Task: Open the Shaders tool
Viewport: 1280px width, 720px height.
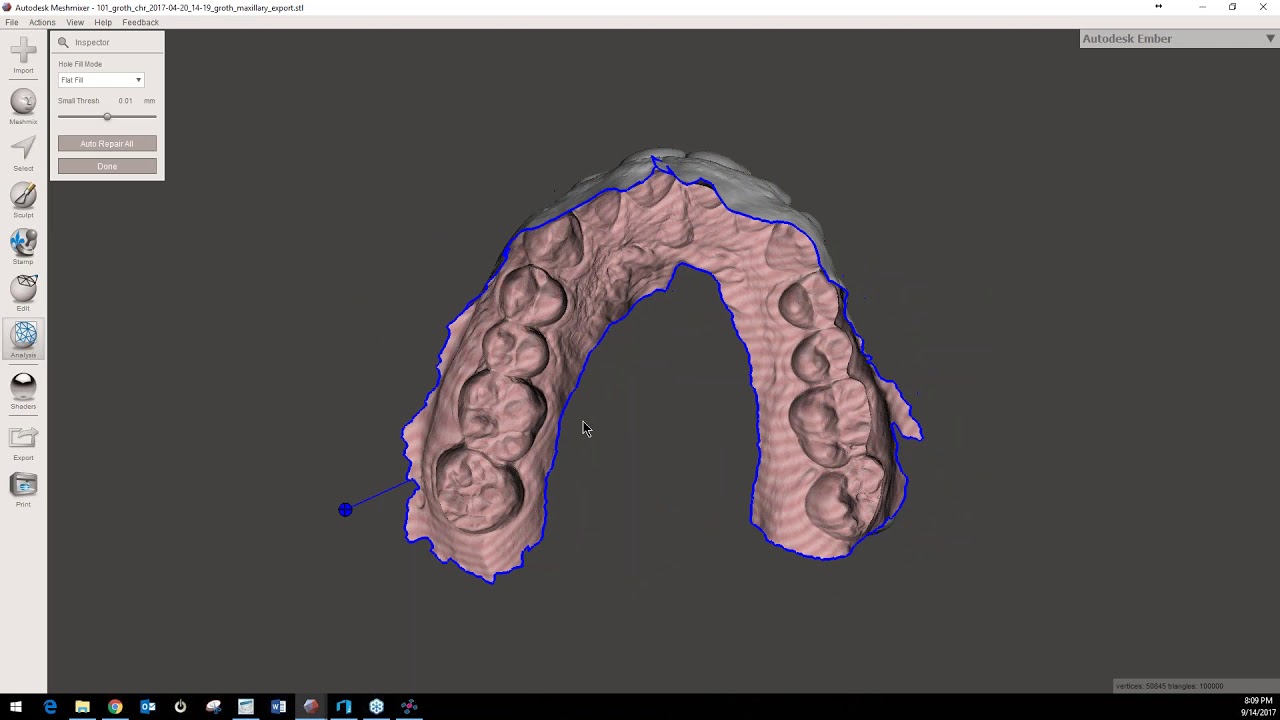Action: click(x=23, y=391)
